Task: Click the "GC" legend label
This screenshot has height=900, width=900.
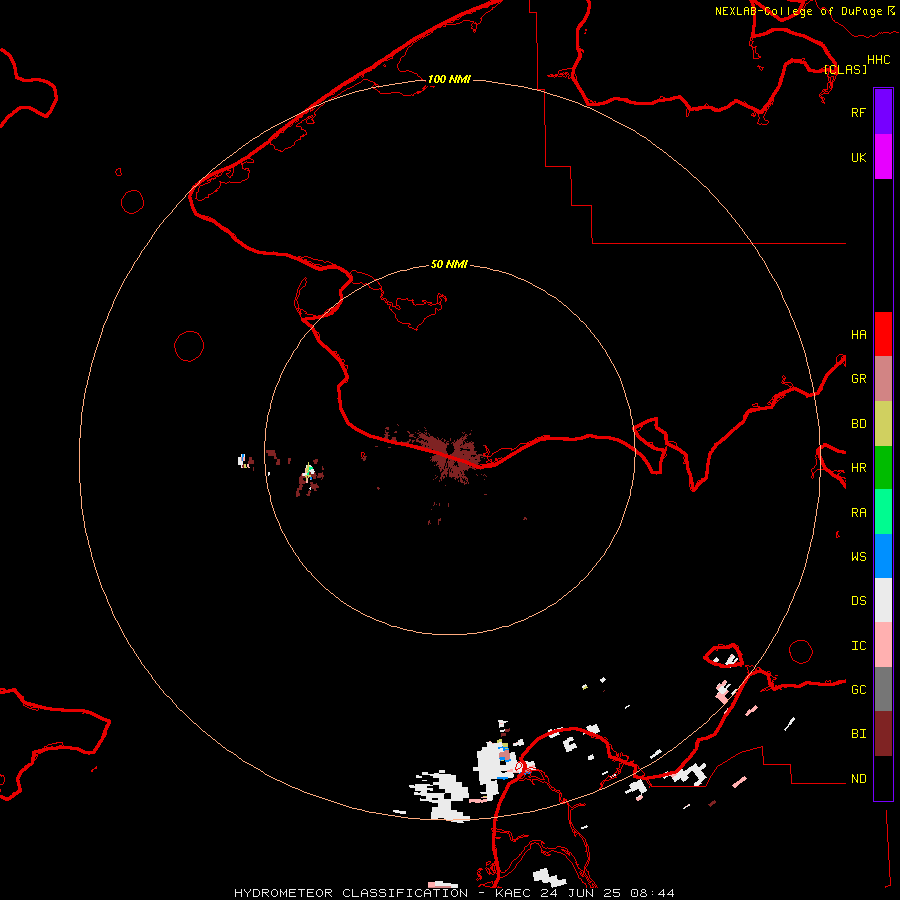Action: [858, 690]
